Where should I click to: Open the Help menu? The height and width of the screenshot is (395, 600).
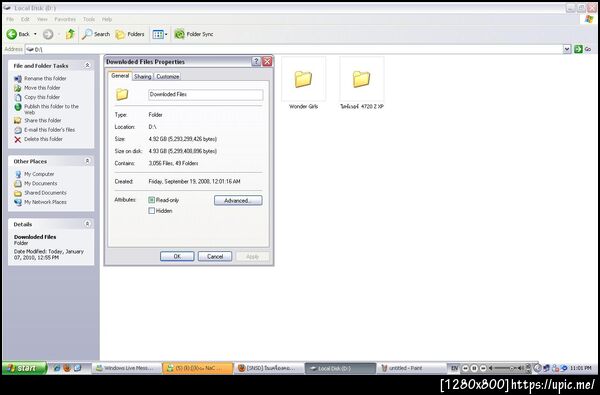click(107, 19)
